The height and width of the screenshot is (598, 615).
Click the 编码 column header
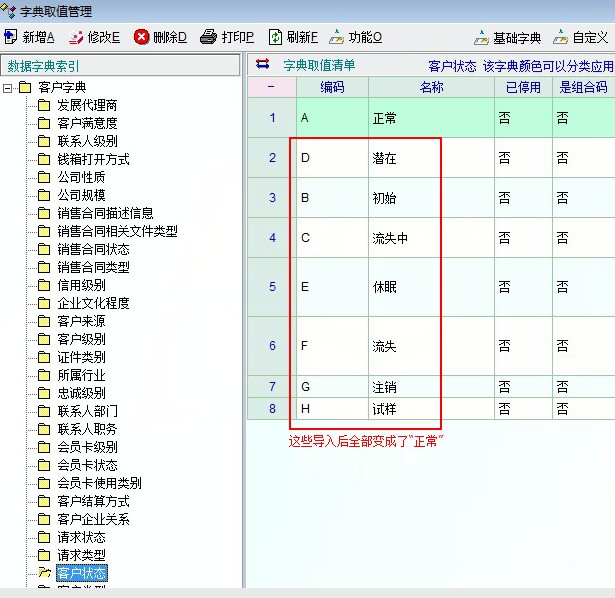pos(332,87)
